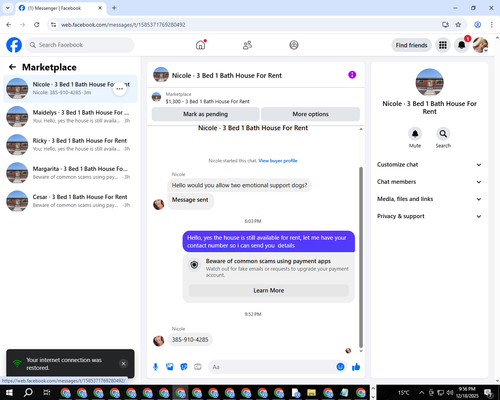Click the message '385-910-4285'
Viewport: 500px width, 400px height.
click(190, 340)
